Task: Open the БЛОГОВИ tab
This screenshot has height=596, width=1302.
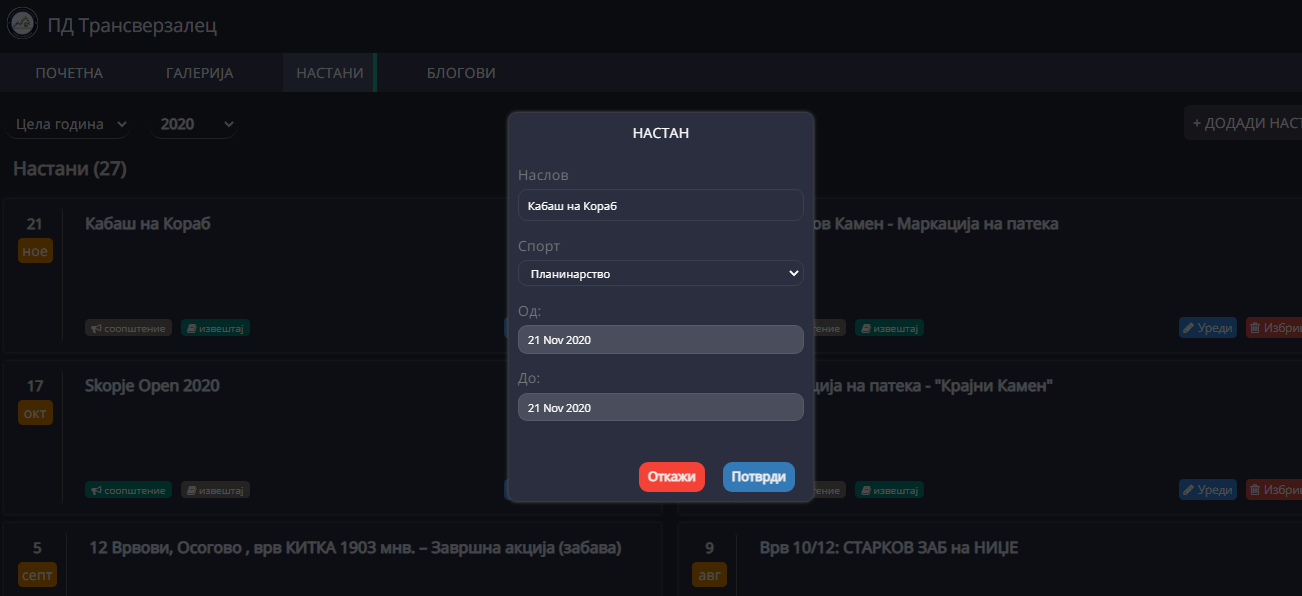Action: point(461,73)
